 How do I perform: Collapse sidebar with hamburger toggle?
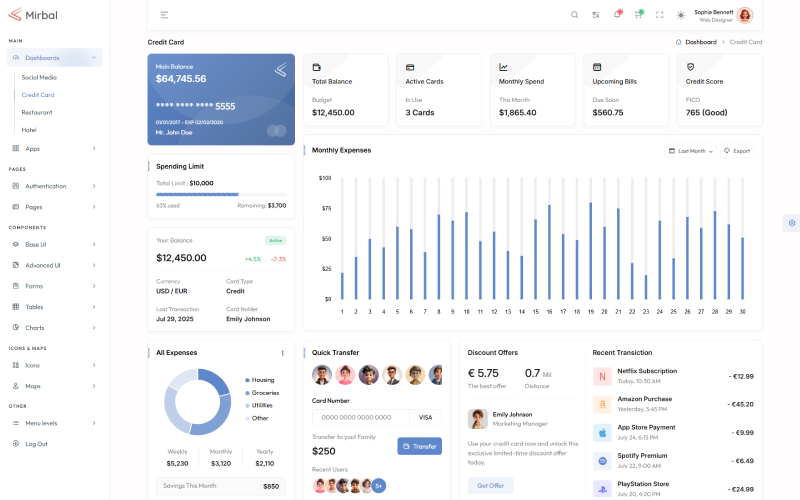pyautogui.click(x=164, y=15)
